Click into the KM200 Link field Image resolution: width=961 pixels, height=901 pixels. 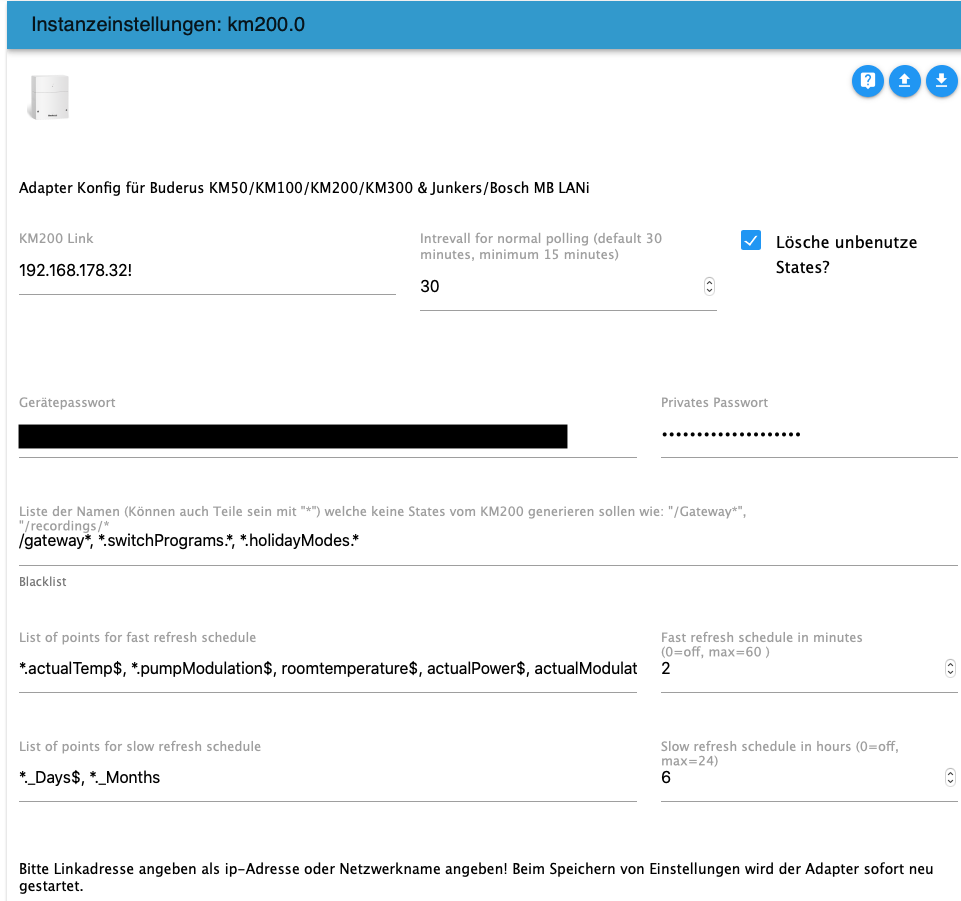pyautogui.click(x=207, y=271)
